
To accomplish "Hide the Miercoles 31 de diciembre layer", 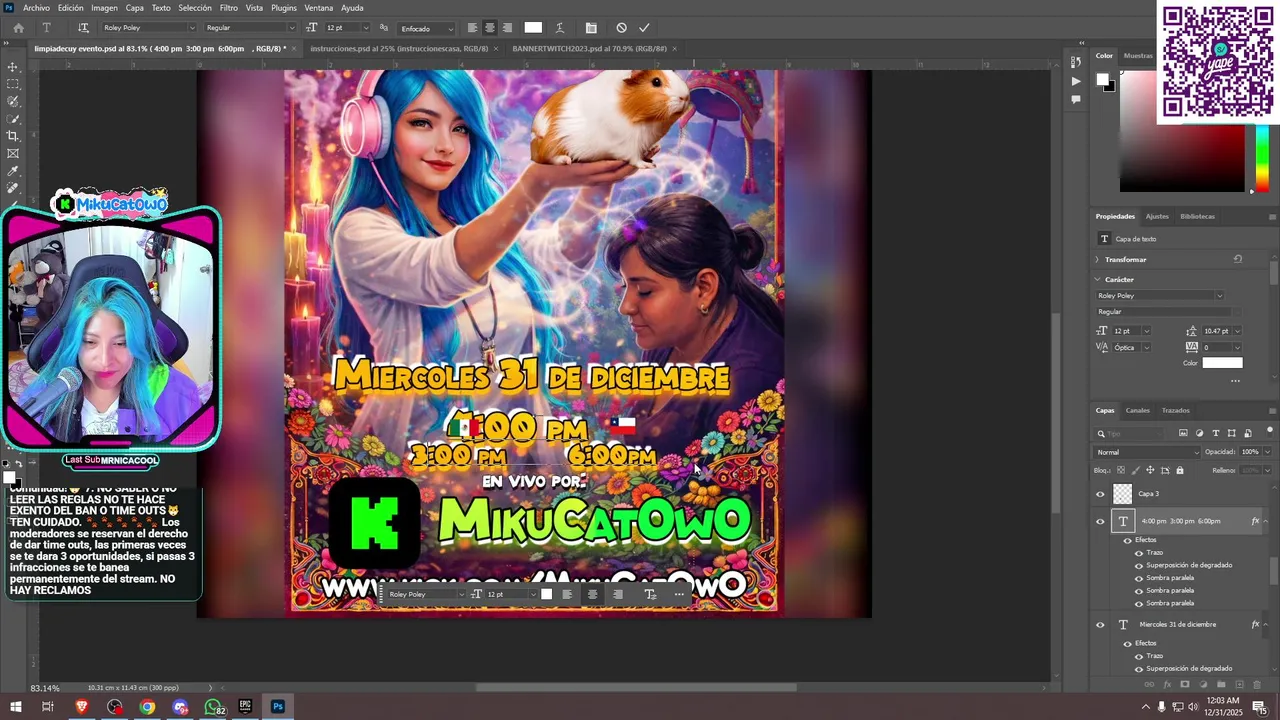I will point(1100,625).
